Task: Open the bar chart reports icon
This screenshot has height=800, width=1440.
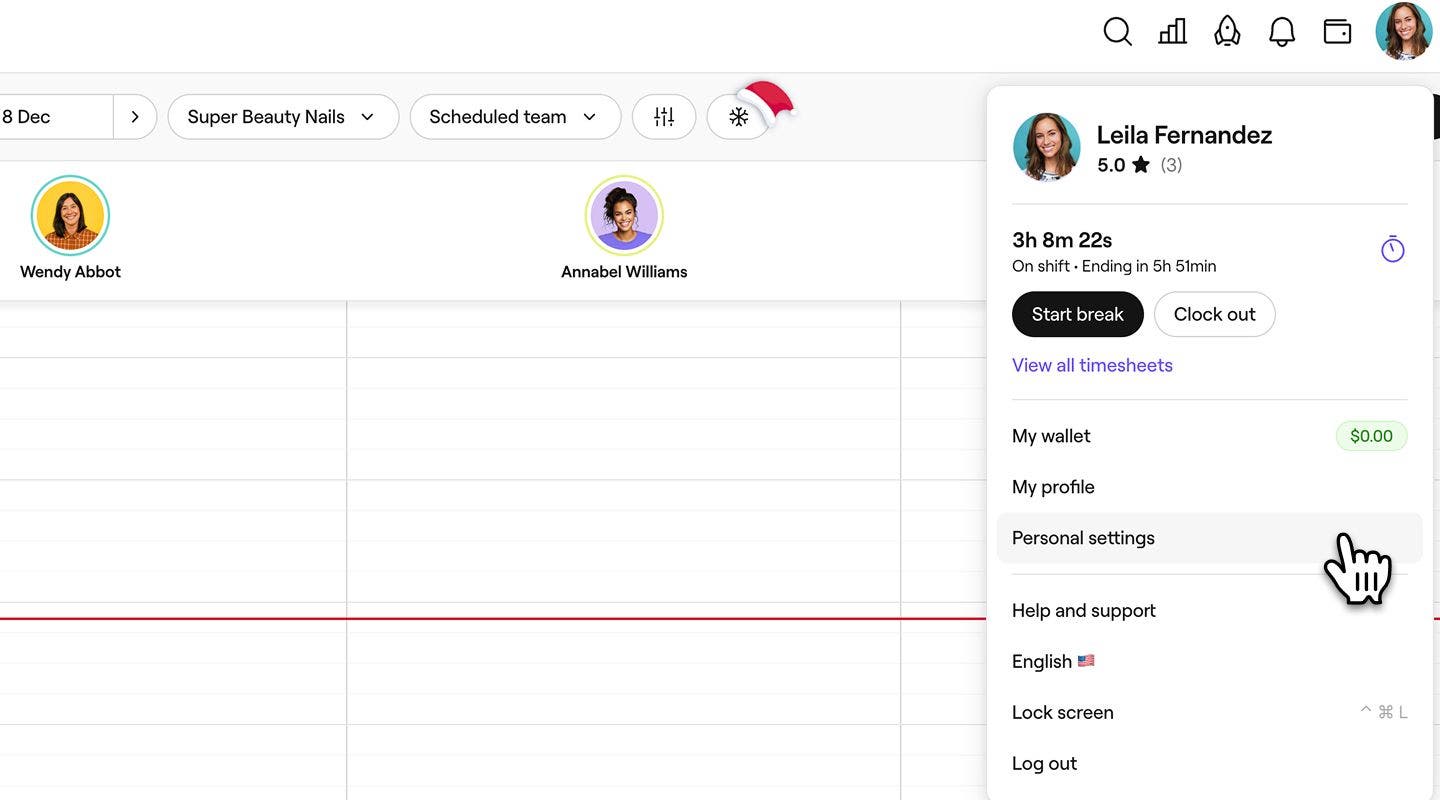Action: pyautogui.click(x=1172, y=32)
